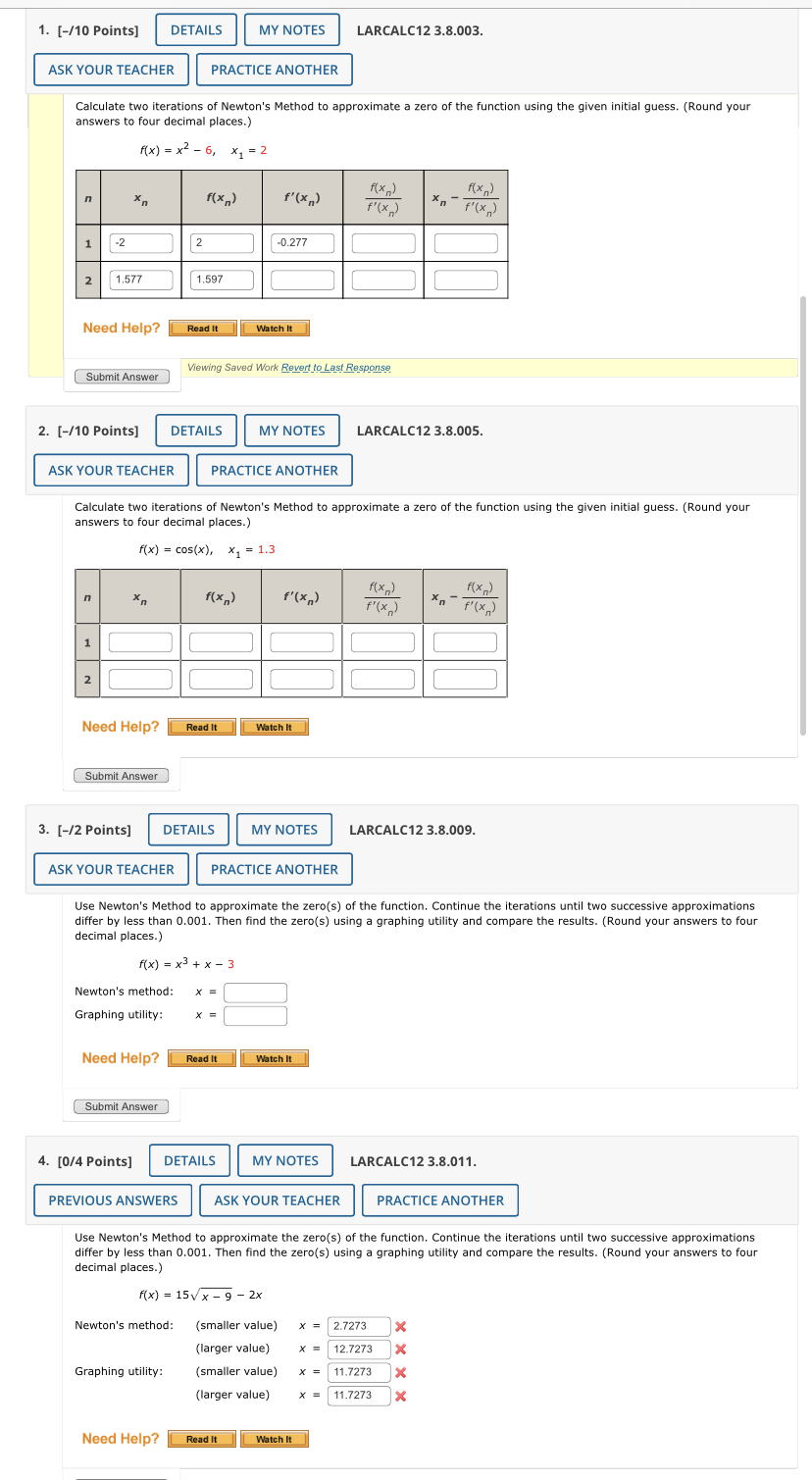Click Read It under question 3
This screenshot has height=1480, width=812.
click(x=201, y=1057)
